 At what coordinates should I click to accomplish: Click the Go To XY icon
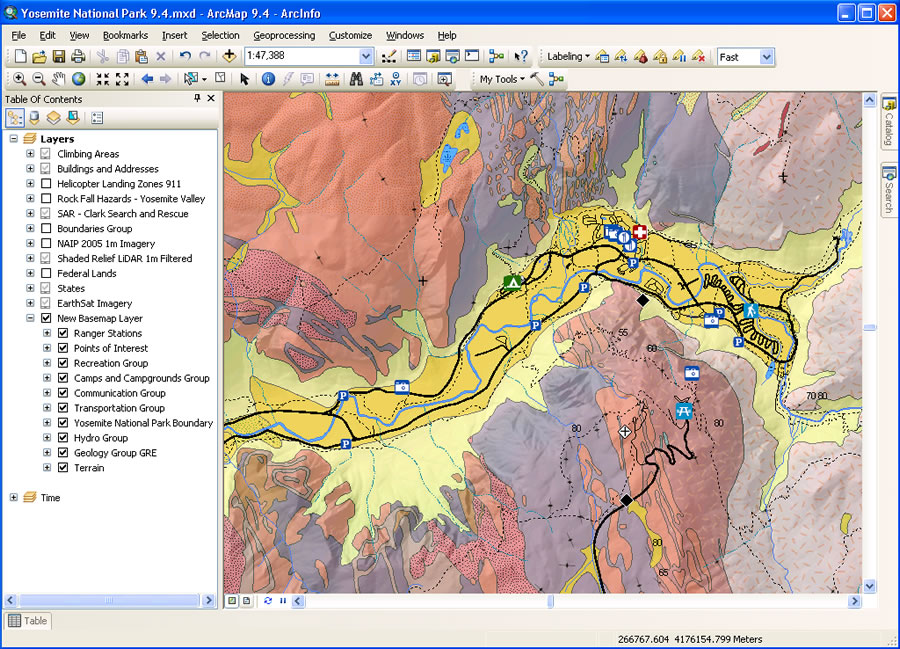[x=395, y=79]
